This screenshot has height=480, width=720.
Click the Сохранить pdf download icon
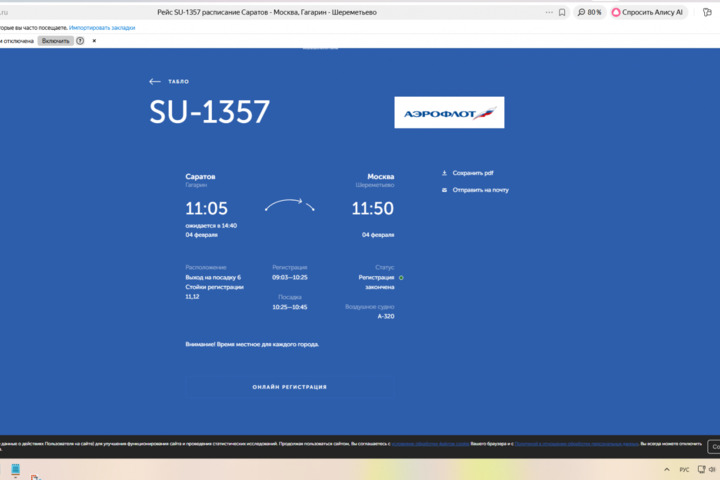point(445,172)
